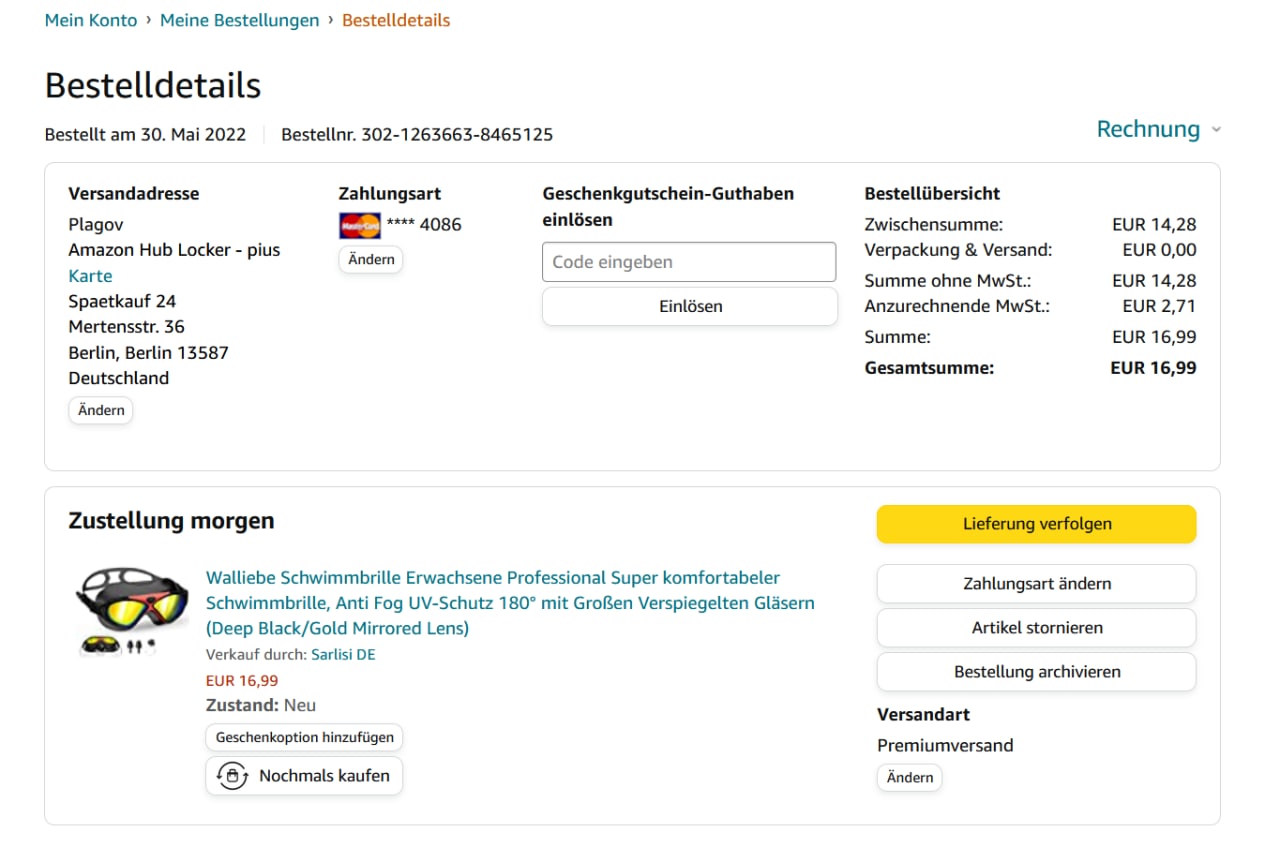Click the Berlin, Berlin 13587 address line
Image resolution: width=1280 pixels, height=847 pixels.
[148, 353]
